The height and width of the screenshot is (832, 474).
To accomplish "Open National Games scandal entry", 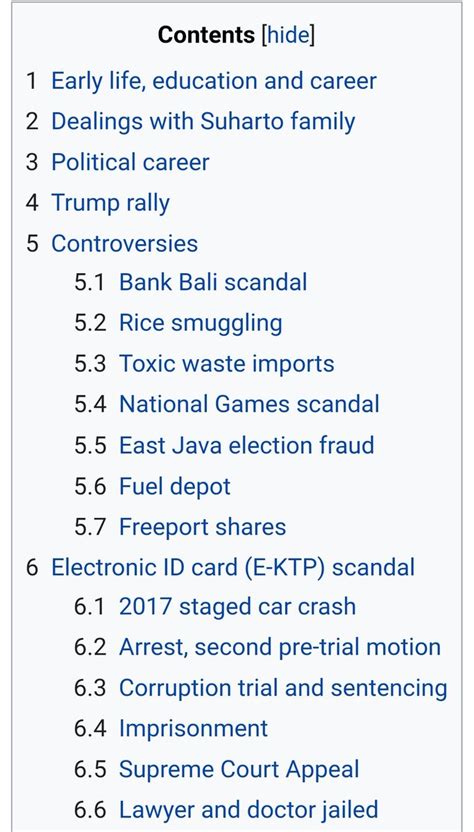I will point(249,404).
